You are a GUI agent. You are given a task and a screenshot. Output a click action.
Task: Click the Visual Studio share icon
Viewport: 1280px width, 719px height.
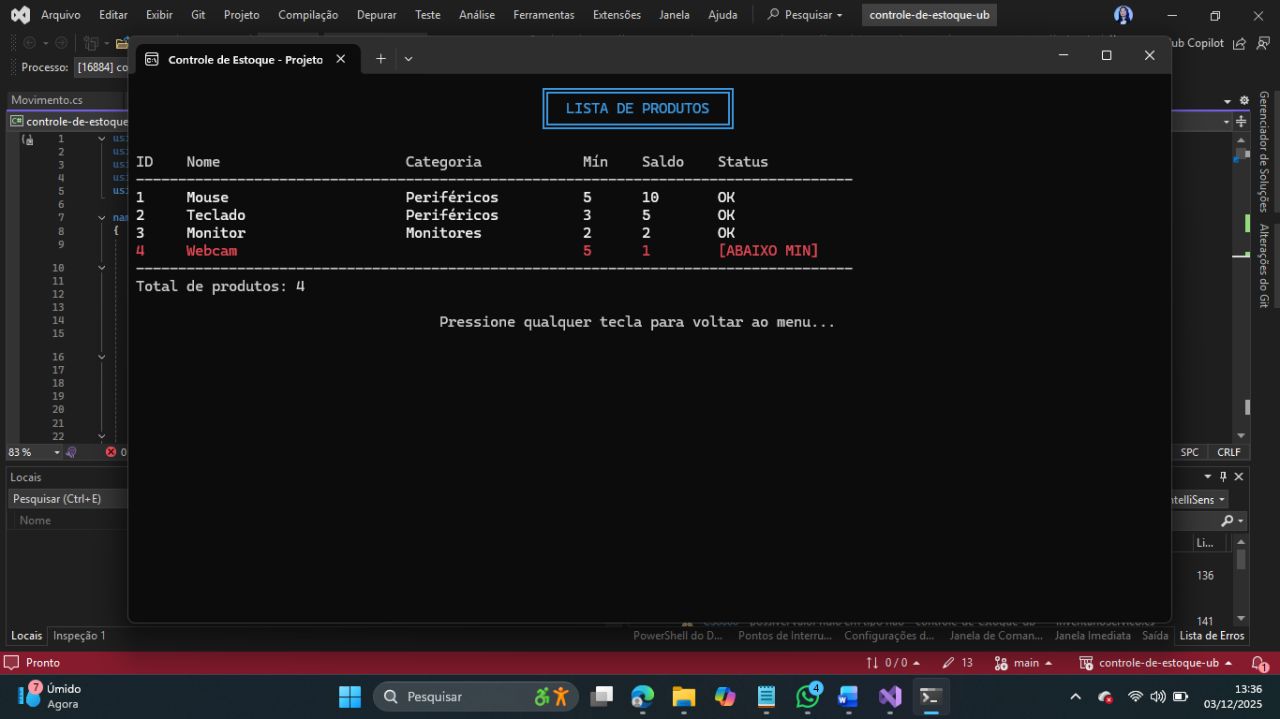click(1239, 43)
